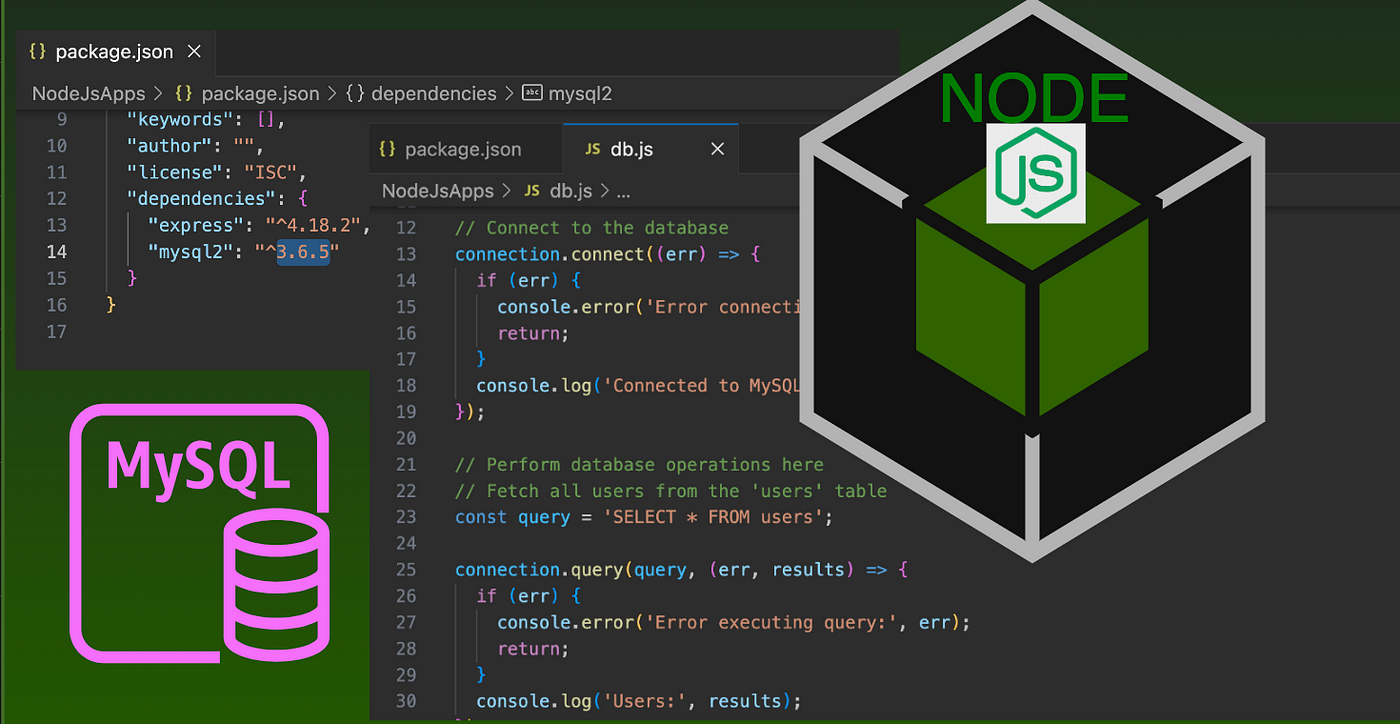Screen dimensions: 1400x724
Task: Click the braces icon on the inactive package.json tab
Action: coord(388,149)
